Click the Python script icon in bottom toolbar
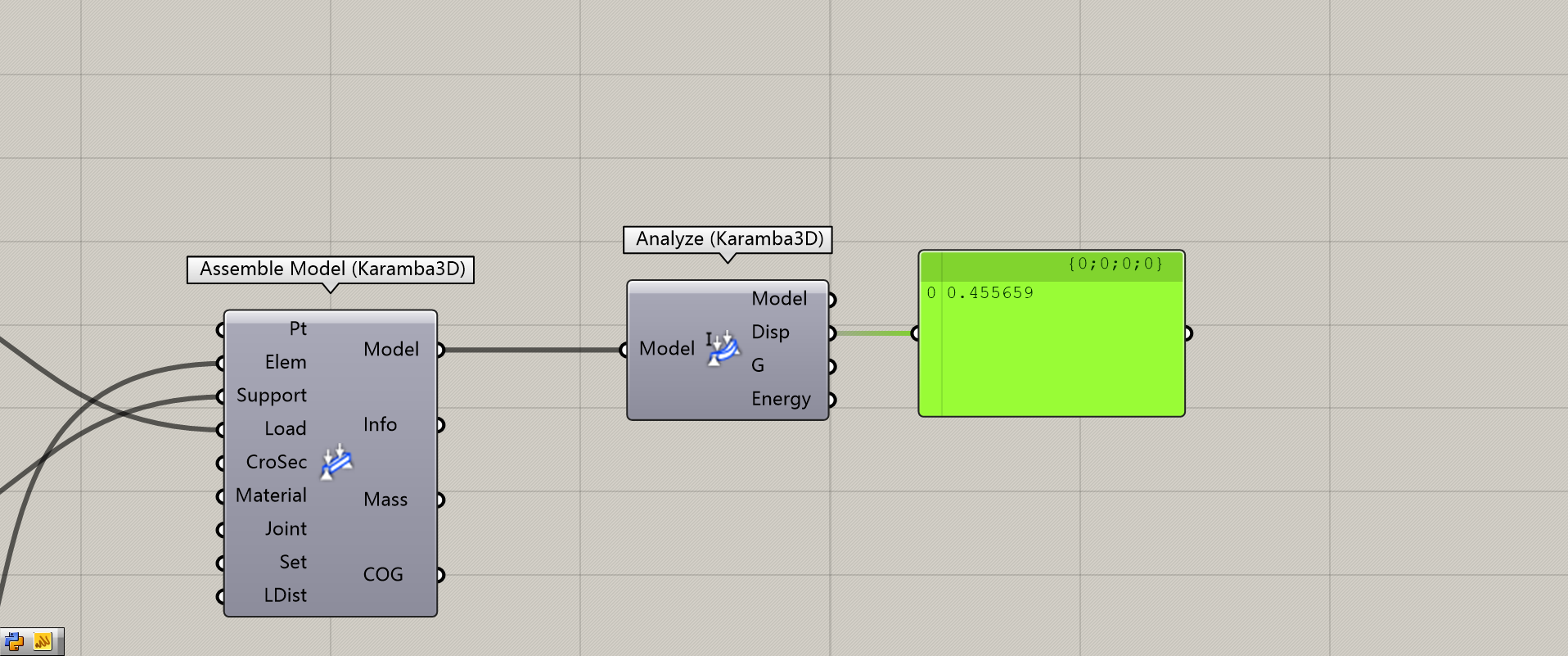Screen dimensions: 1568x656 (x=14, y=642)
